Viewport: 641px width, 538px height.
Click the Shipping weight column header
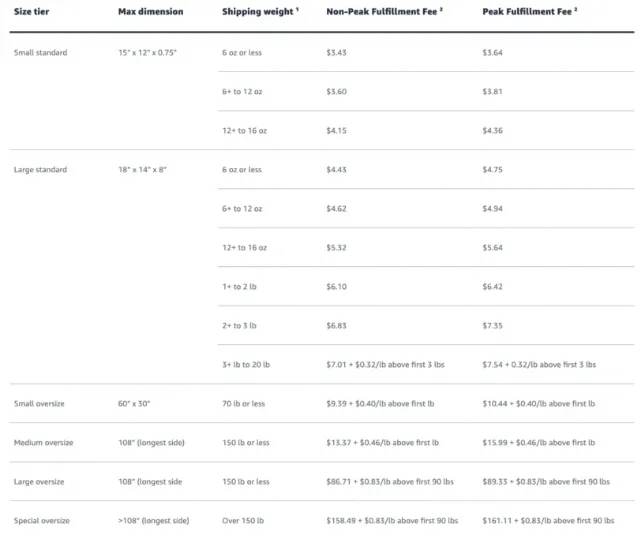pos(260,11)
